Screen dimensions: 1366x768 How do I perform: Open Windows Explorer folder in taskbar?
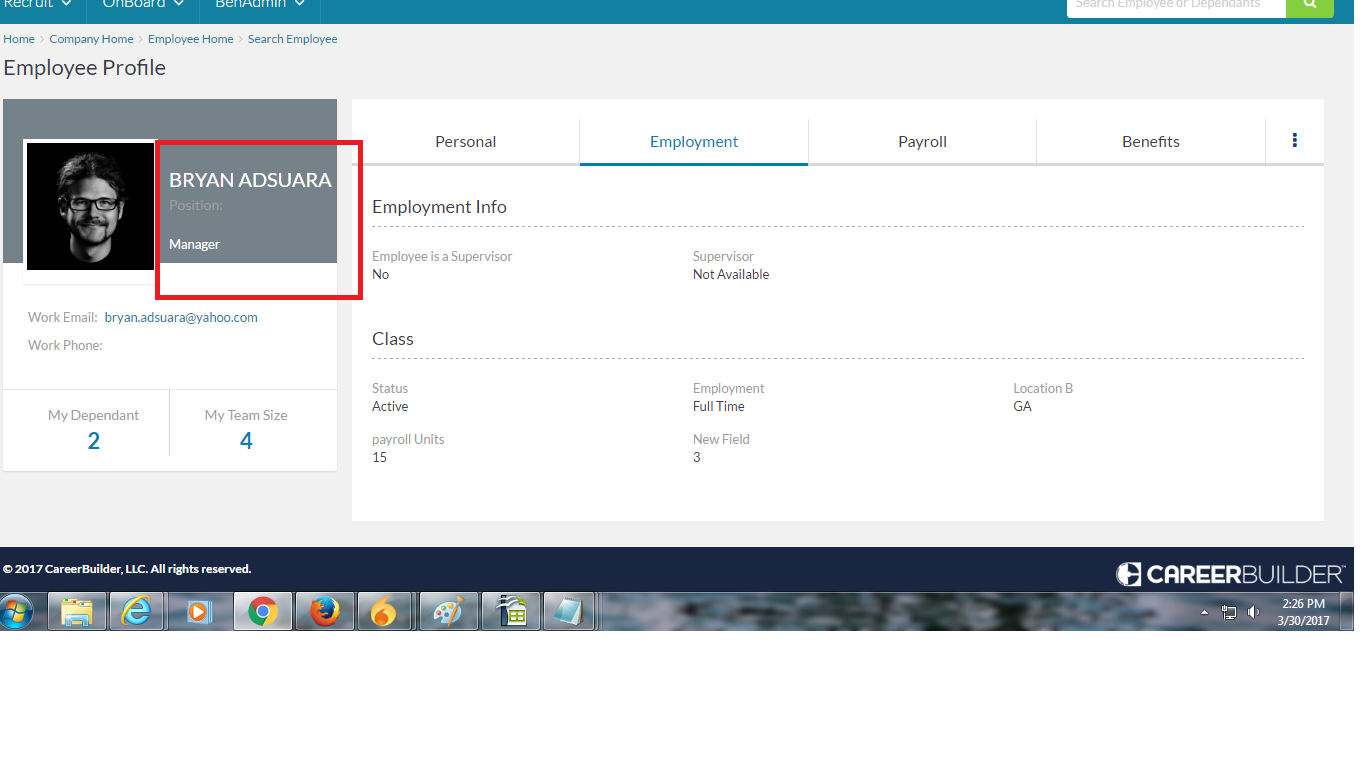click(x=77, y=611)
